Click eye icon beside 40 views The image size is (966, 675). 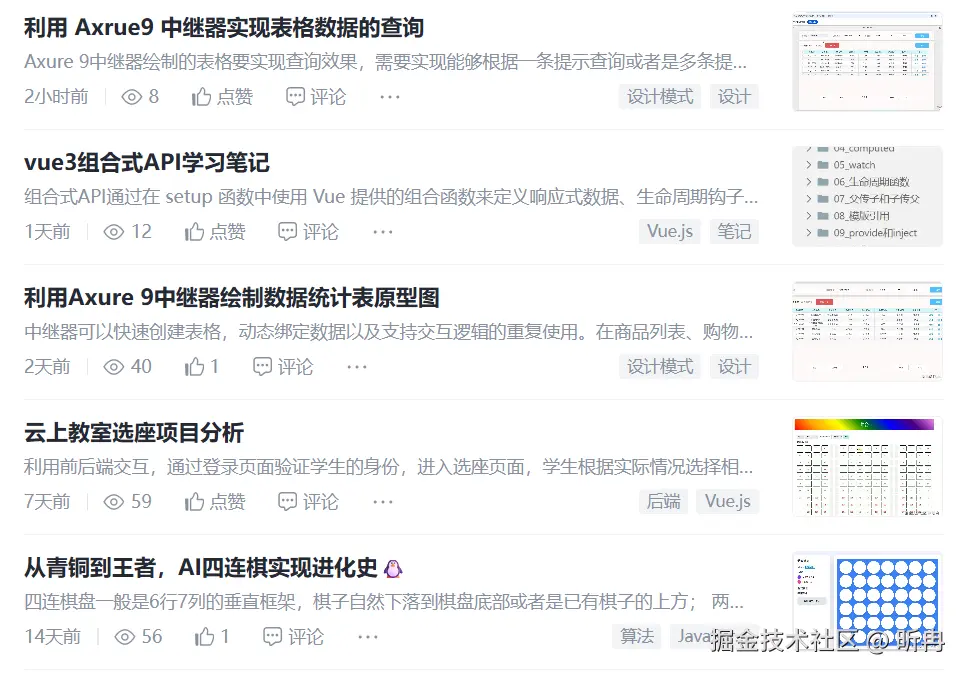(113, 367)
